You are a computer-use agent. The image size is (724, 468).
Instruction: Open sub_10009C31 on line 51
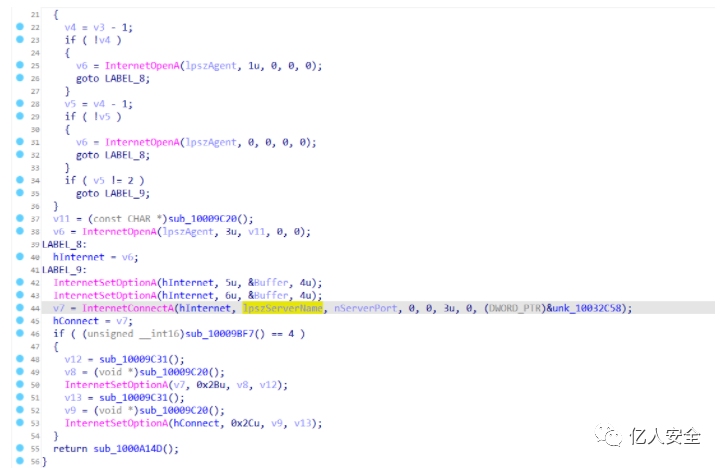coord(134,397)
